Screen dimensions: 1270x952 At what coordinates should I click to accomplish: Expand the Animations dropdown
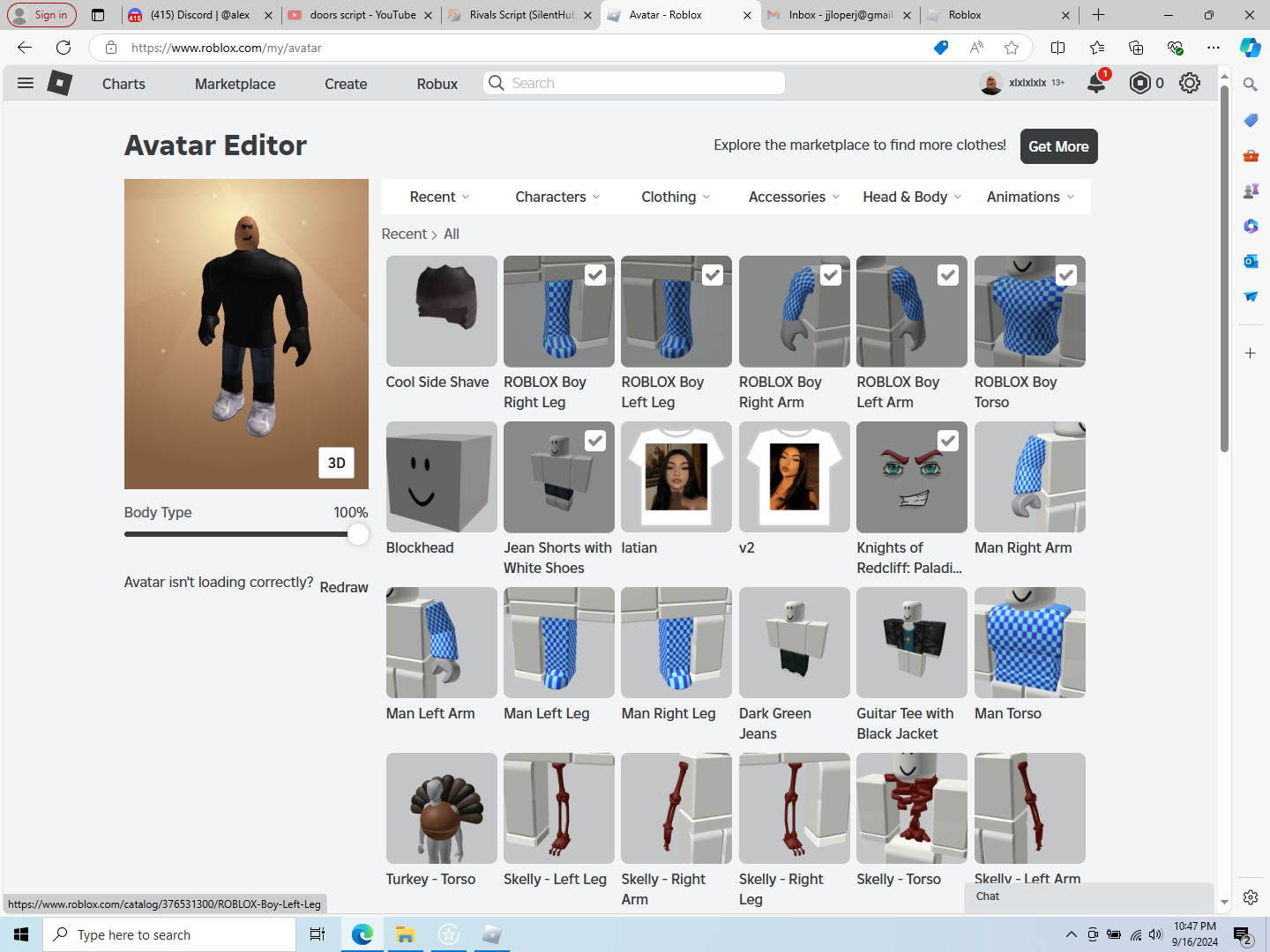tap(1030, 197)
